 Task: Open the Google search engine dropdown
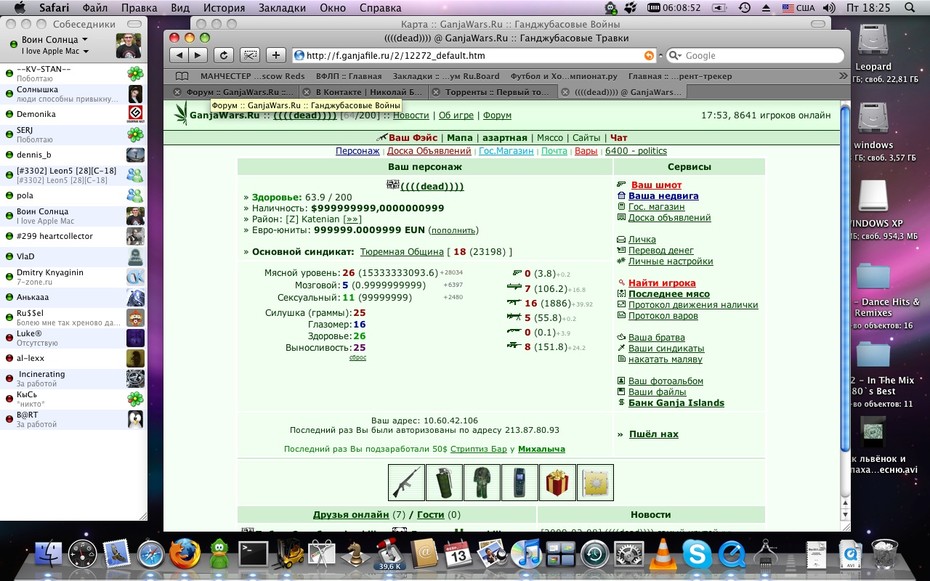point(674,55)
